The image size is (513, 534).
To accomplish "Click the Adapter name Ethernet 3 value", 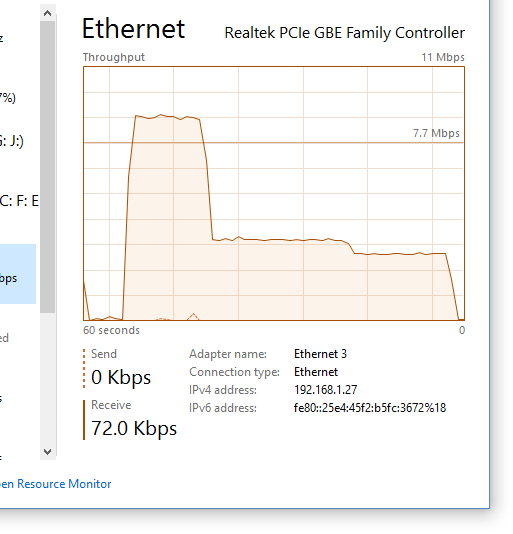I will 320,354.
